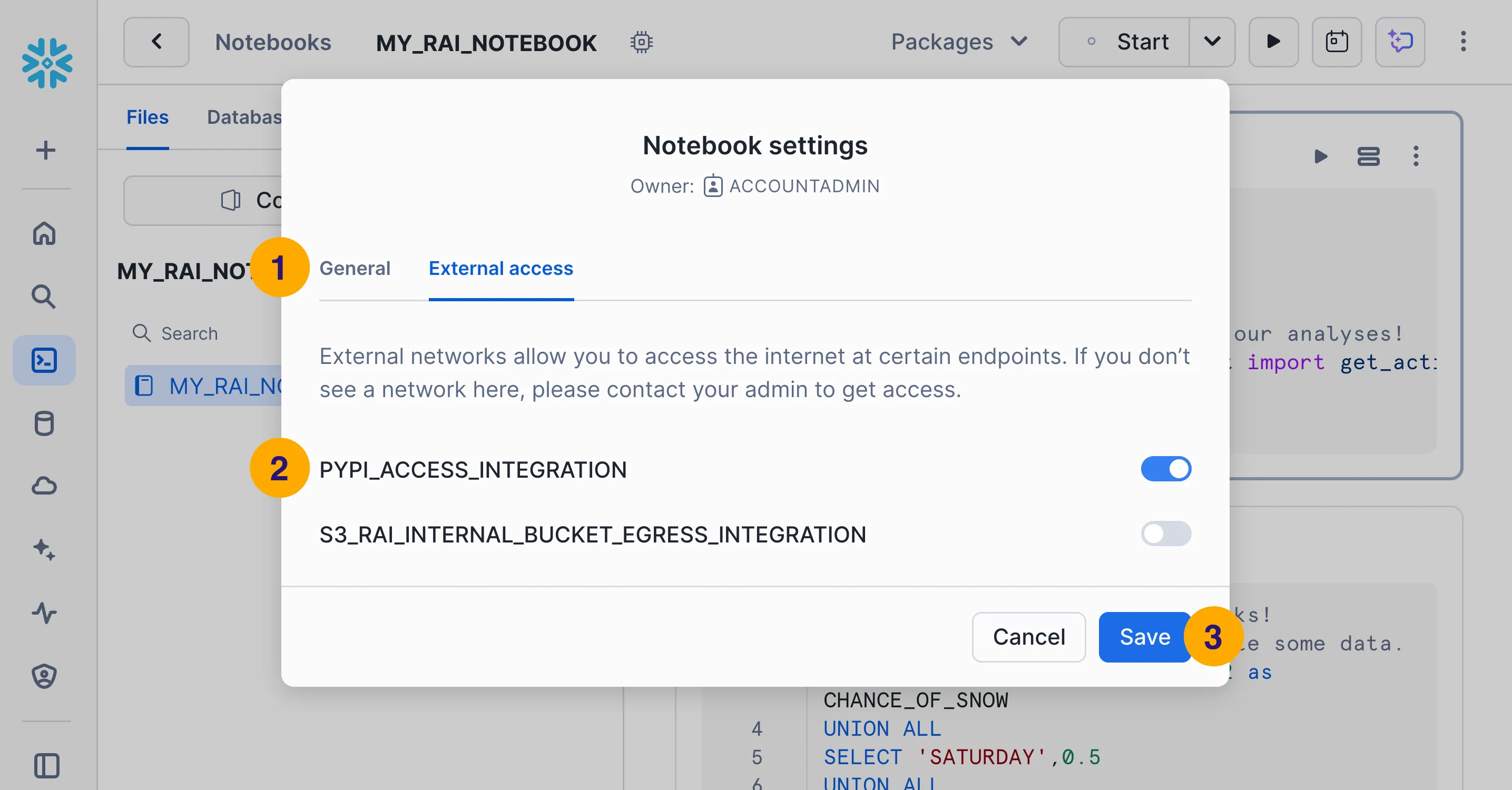Image resolution: width=1512 pixels, height=790 pixels.
Task: Click the Snowflake logo icon
Action: click(x=47, y=63)
